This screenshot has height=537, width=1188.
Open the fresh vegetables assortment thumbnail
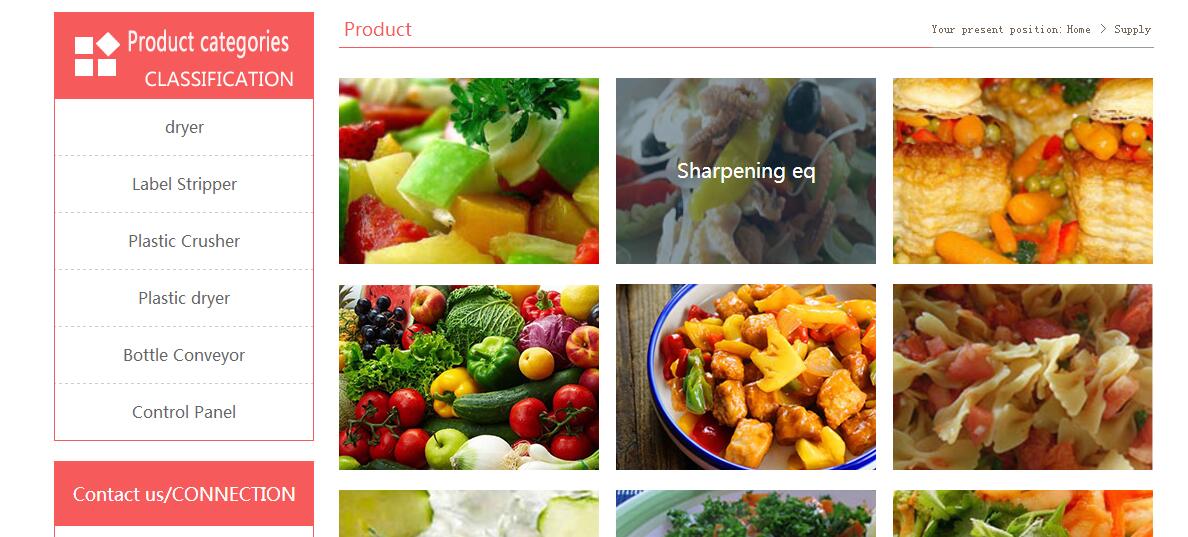(469, 377)
